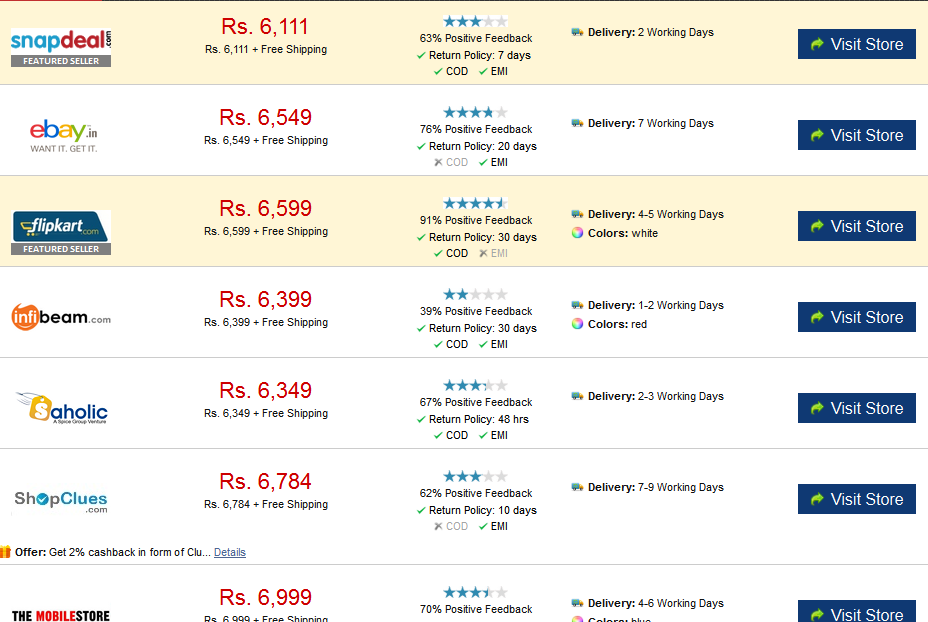Visit Store for Snapdeal at Rs. 6,111
Viewport: 928px width, 622px height.
pos(856,44)
